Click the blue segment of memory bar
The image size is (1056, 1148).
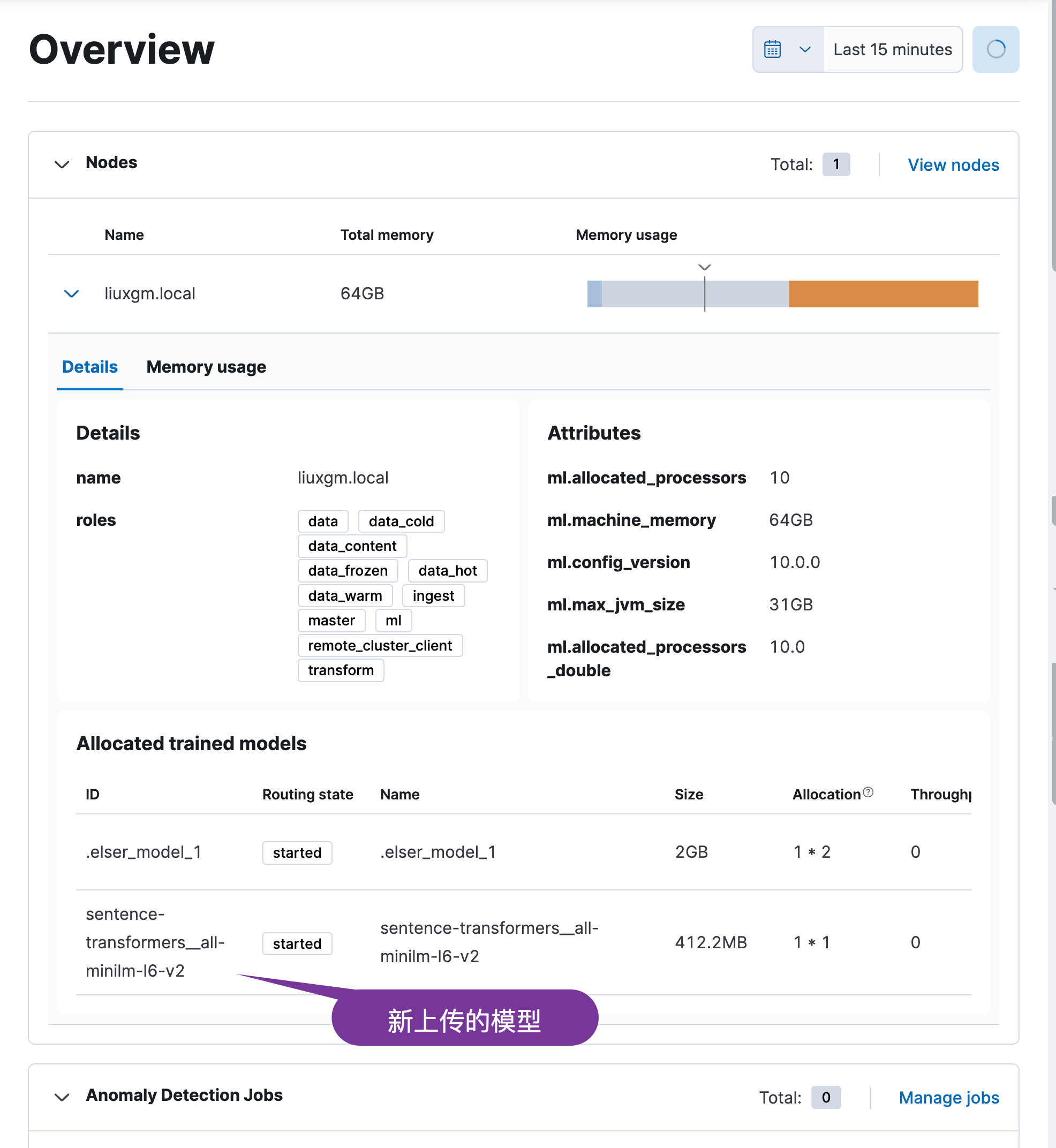click(x=594, y=294)
